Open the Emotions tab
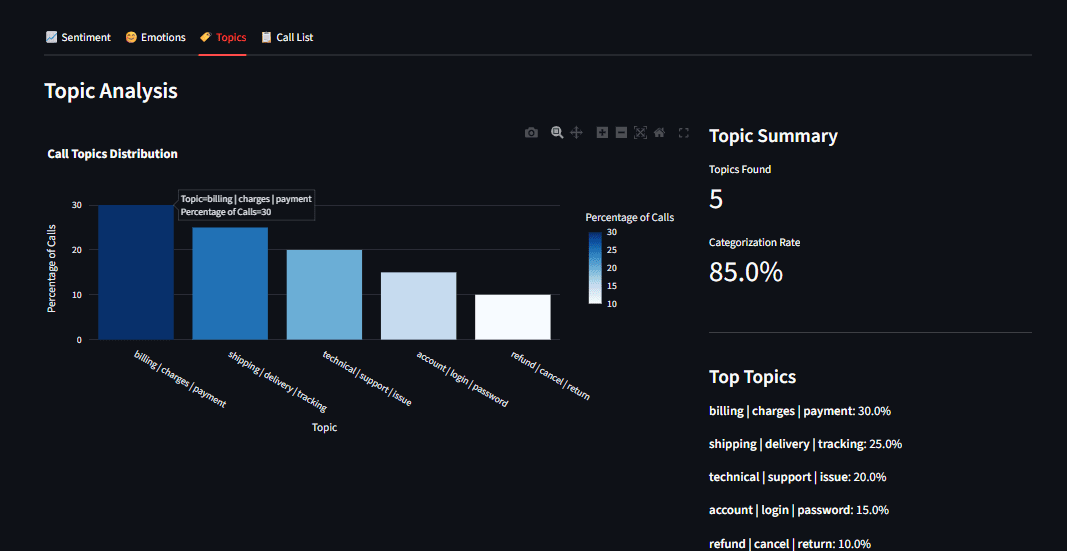The width and height of the screenshot is (1067, 551). pyautogui.click(x=155, y=37)
